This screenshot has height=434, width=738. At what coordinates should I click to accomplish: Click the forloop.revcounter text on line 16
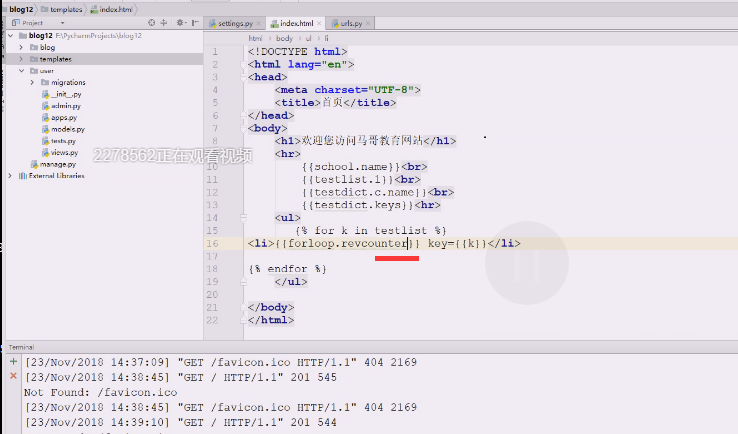(348, 243)
